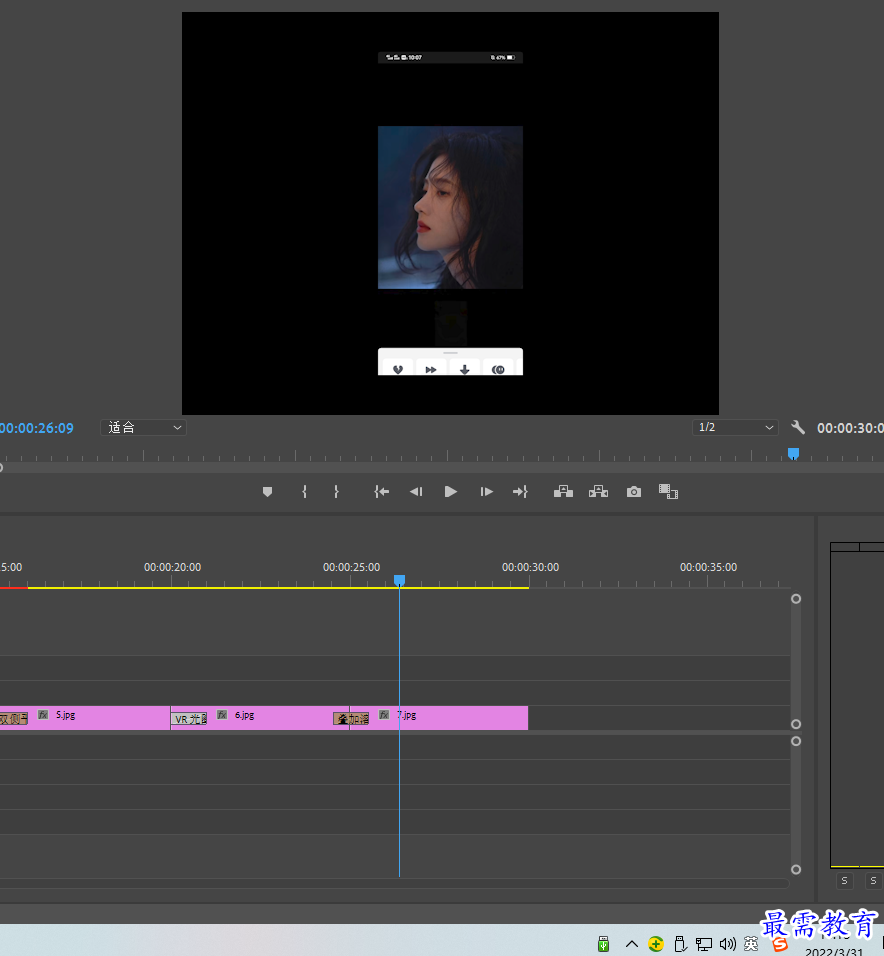The image size is (884, 956).
Task: Click the program monitor playhead marker
Action: point(793,454)
